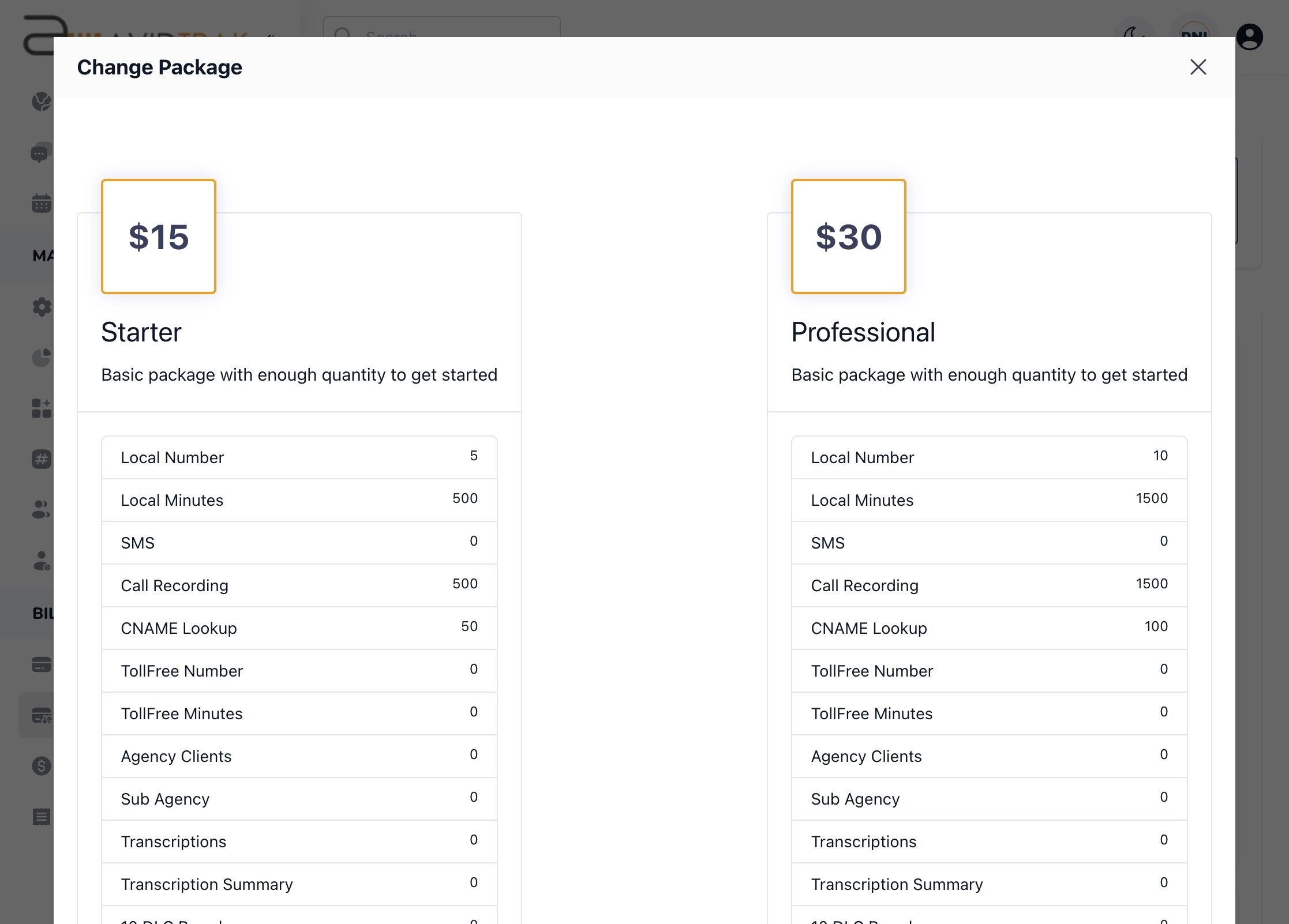Close the Change Package dialog
Image resolution: width=1289 pixels, height=924 pixels.
coord(1198,67)
